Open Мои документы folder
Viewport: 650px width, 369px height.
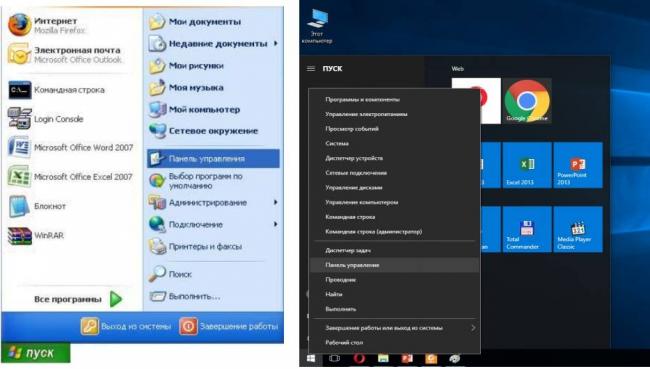[x=195, y=22]
